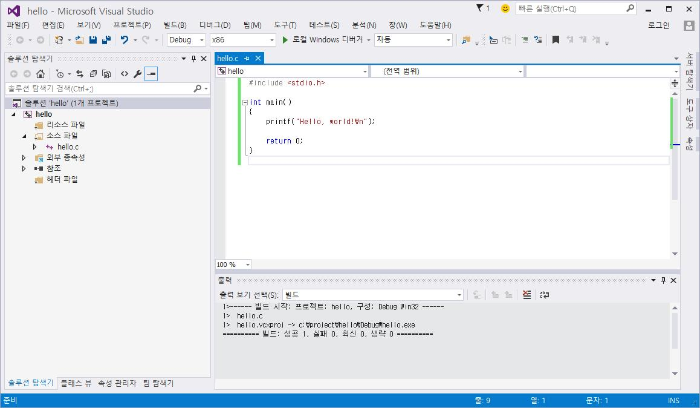The image size is (700, 408).
Task: Click the Open File folder icon
Action: click(x=79, y=40)
